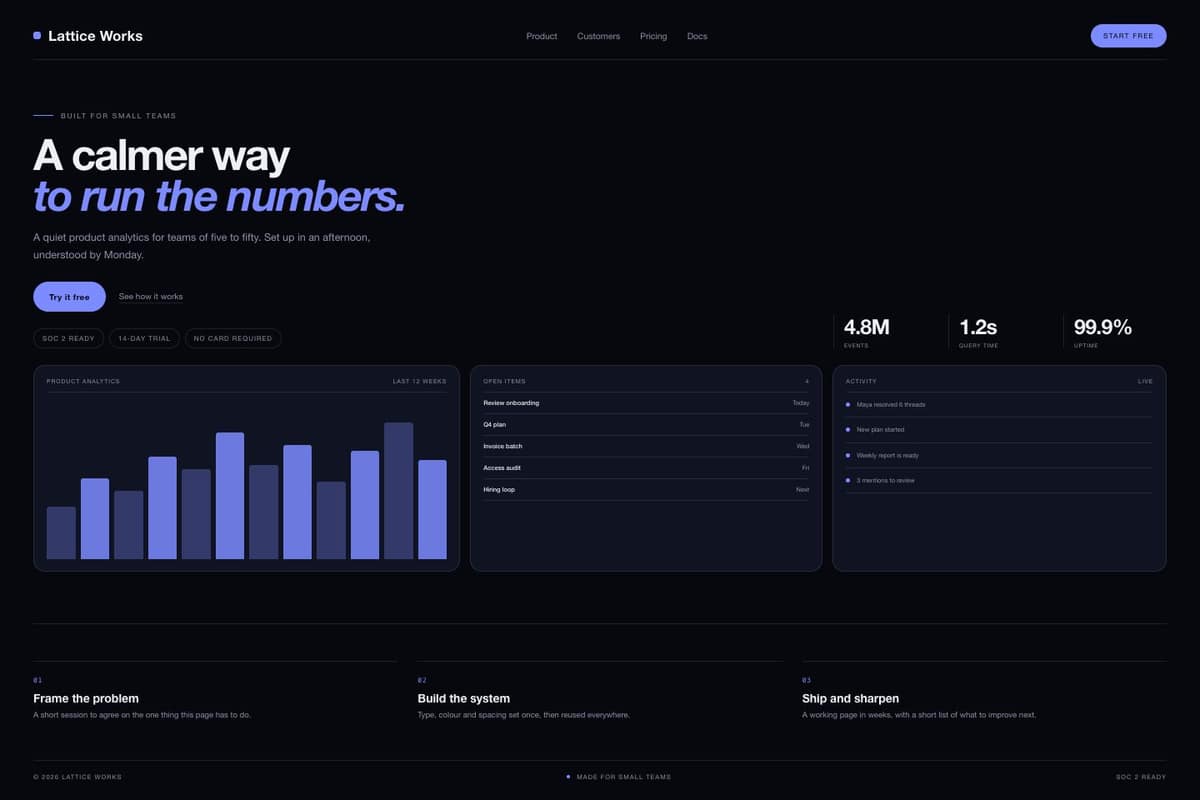Click the 14-DAY TRIAL pill
Image resolution: width=1200 pixels, height=800 pixels.
[144, 338]
